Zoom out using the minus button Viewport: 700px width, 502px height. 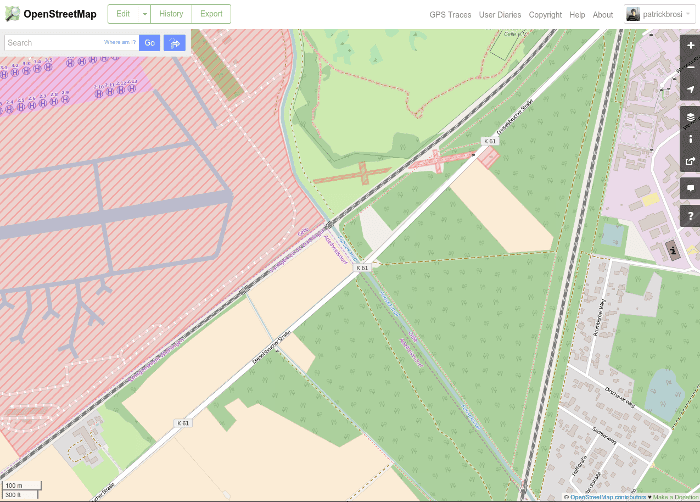pos(690,67)
